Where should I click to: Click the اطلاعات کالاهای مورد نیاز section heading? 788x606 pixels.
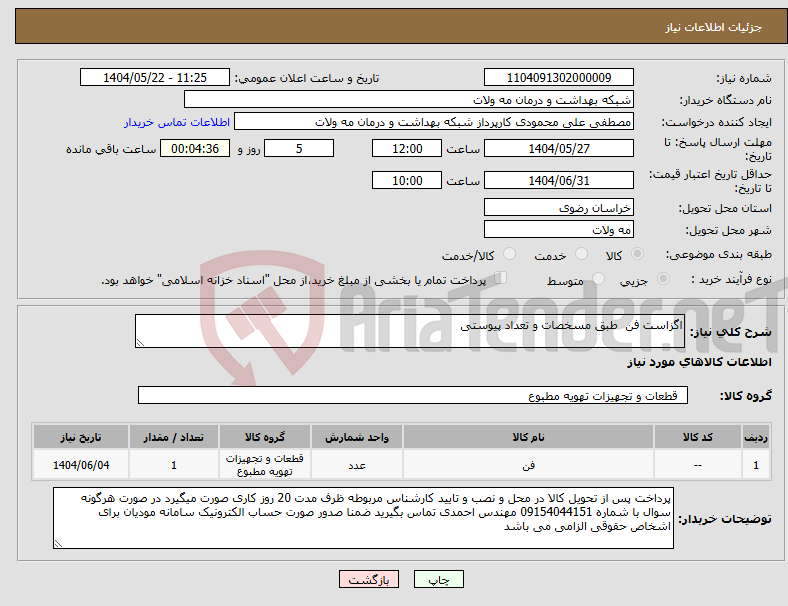(699, 362)
